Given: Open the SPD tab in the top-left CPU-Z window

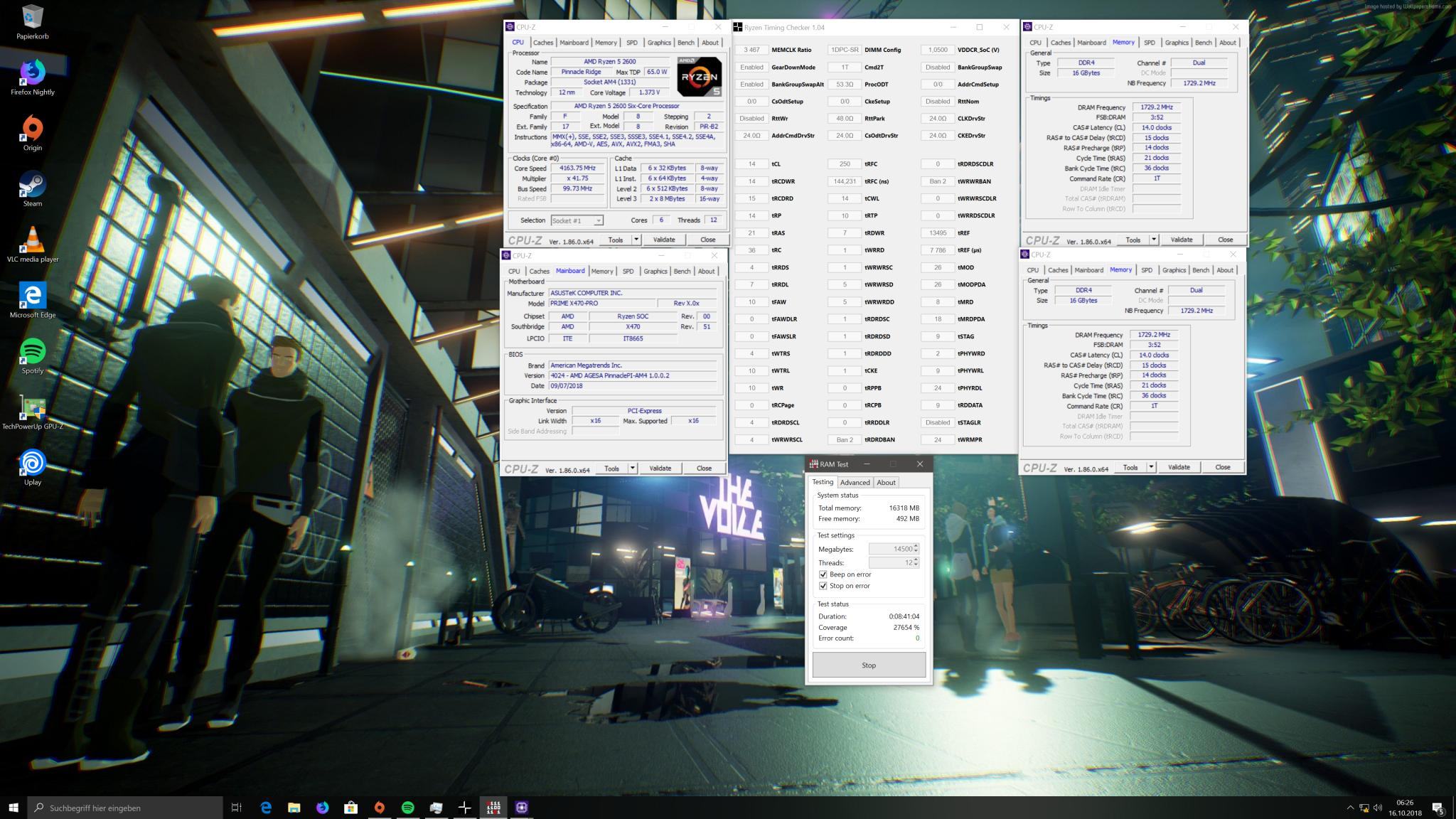Looking at the screenshot, I should click(631, 43).
